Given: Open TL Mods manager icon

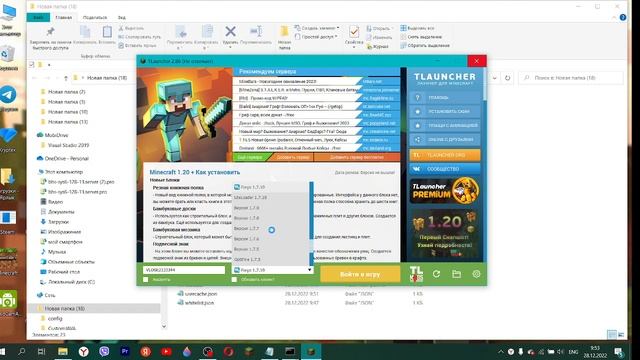Looking at the screenshot, I should (416, 274).
